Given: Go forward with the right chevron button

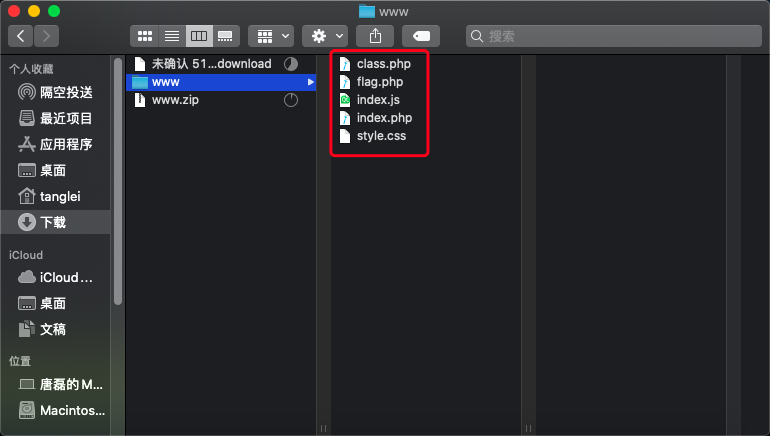Looking at the screenshot, I should coord(46,36).
